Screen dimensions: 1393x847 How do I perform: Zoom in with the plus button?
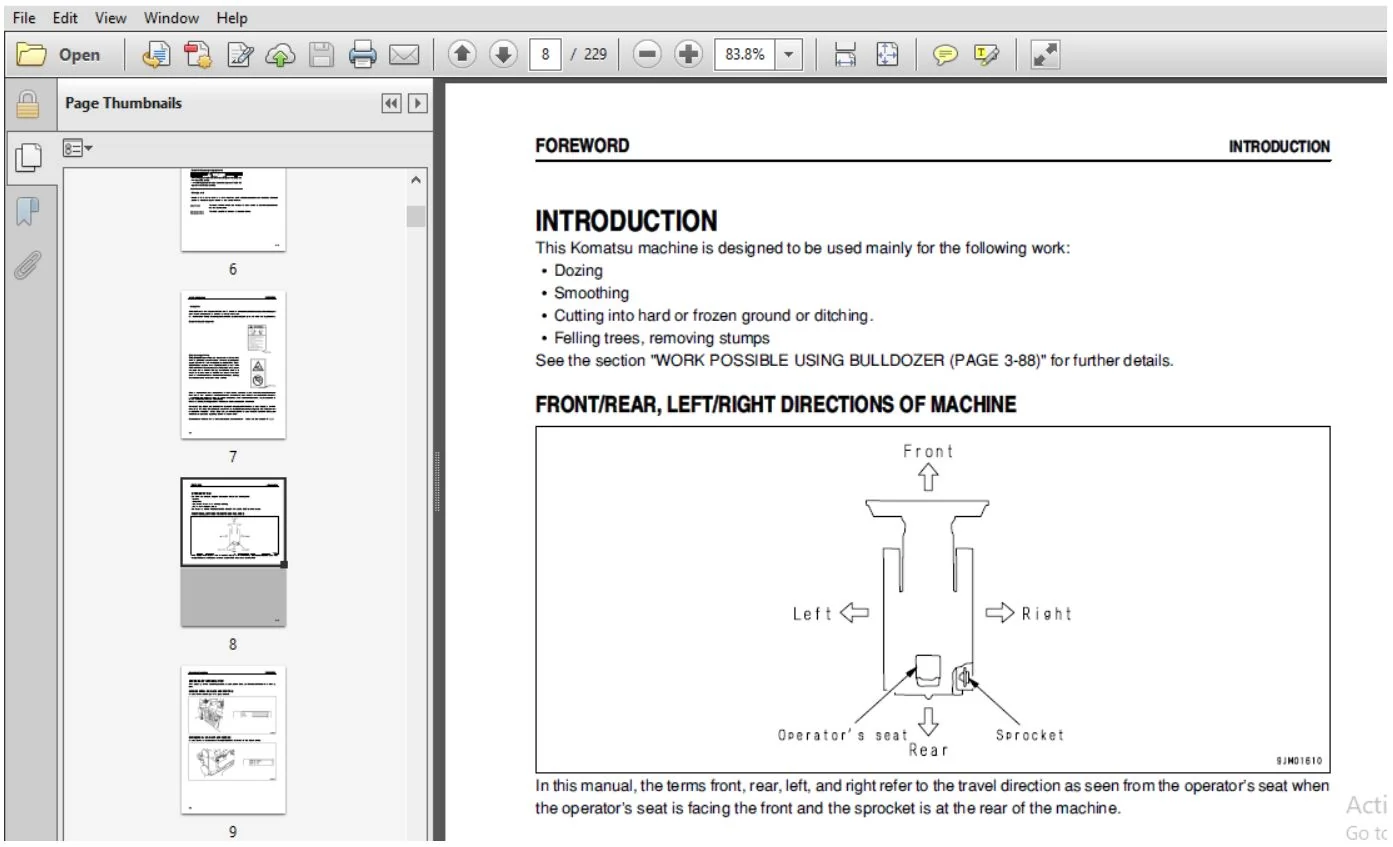tap(688, 55)
